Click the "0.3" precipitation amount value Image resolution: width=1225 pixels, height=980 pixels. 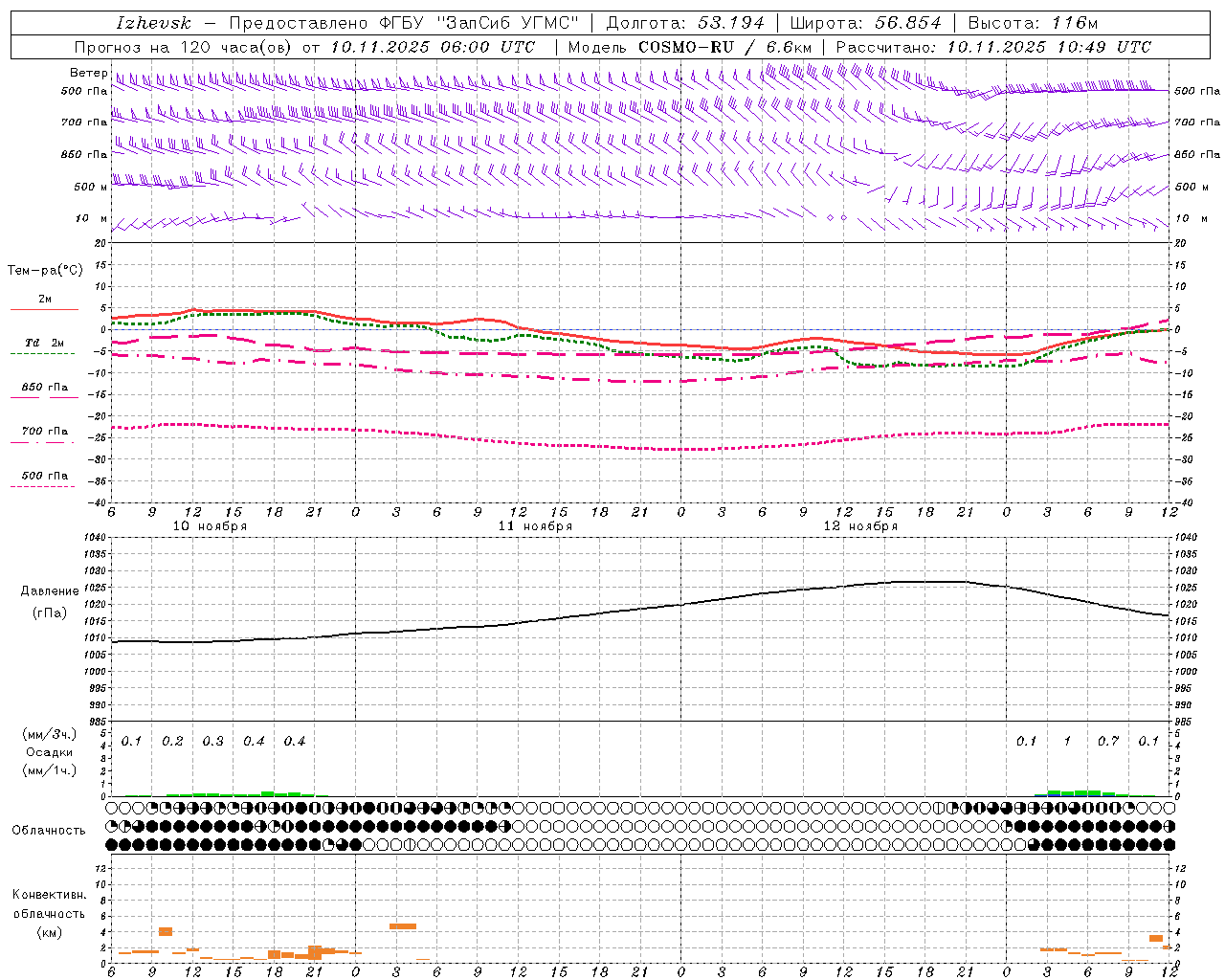[213, 741]
